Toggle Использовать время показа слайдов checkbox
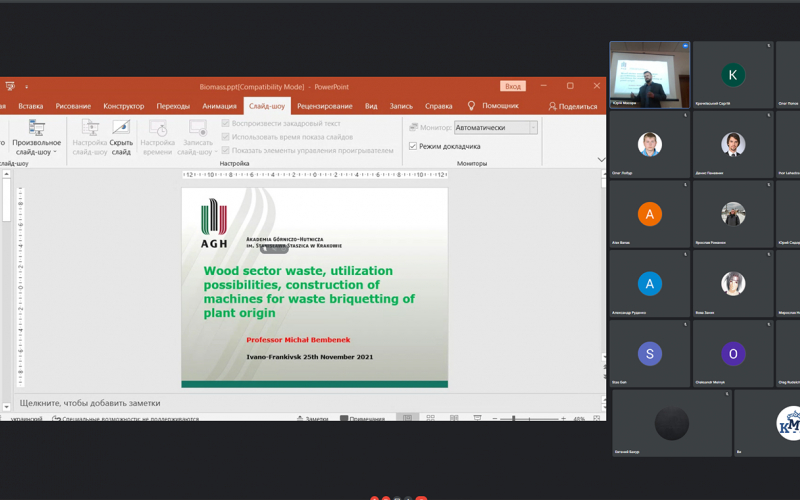The height and width of the screenshot is (500, 800). pyautogui.click(x=226, y=136)
